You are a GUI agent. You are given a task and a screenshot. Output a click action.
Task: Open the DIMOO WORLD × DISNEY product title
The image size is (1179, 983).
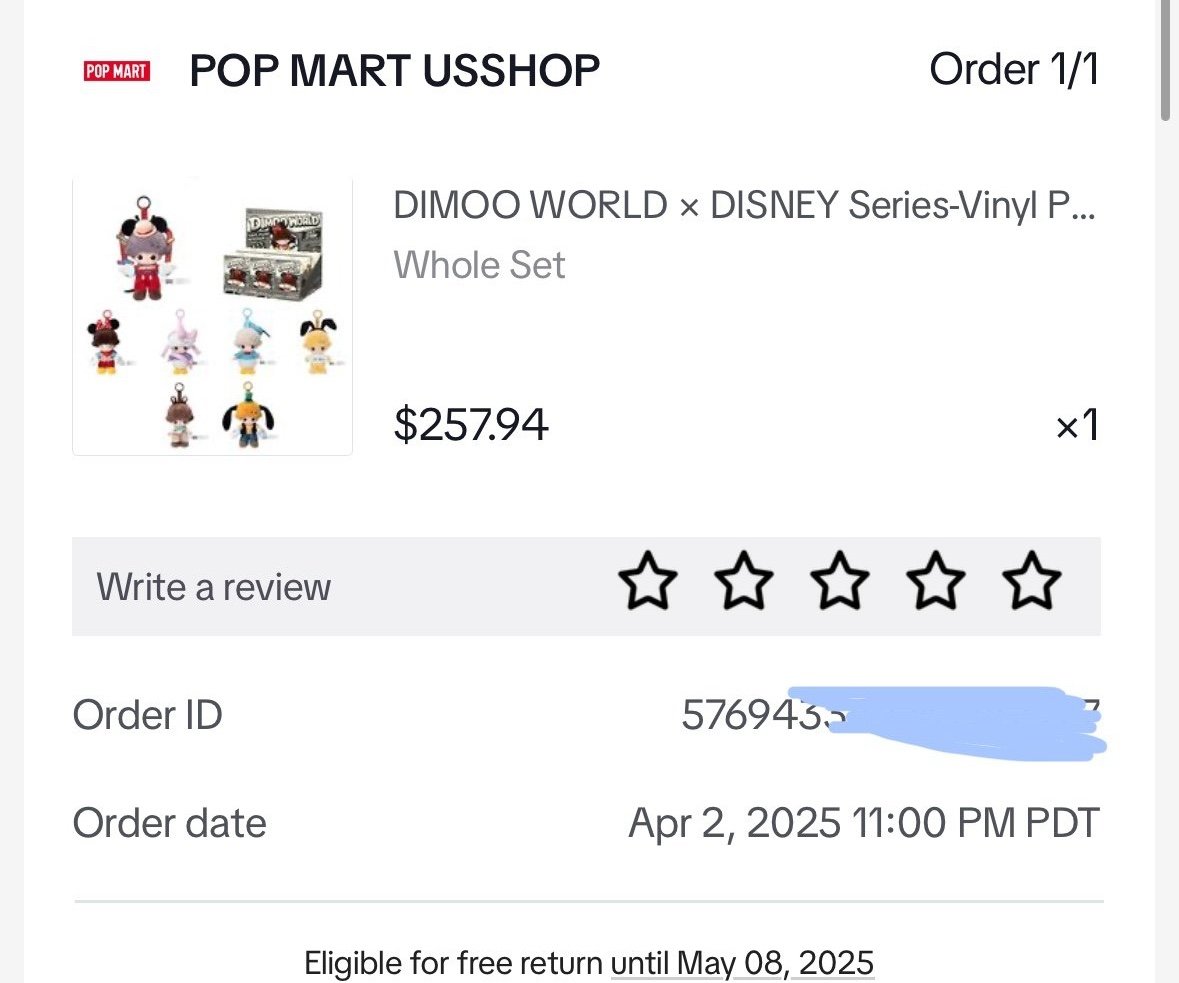tap(744, 205)
